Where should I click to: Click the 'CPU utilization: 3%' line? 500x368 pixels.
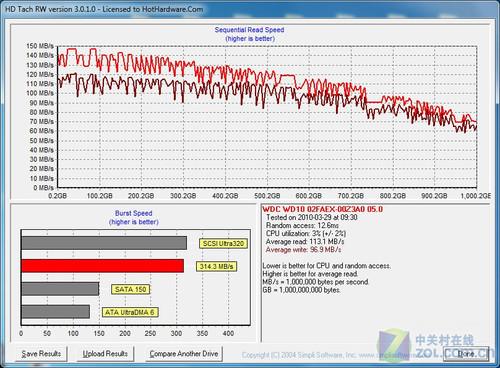306,233
